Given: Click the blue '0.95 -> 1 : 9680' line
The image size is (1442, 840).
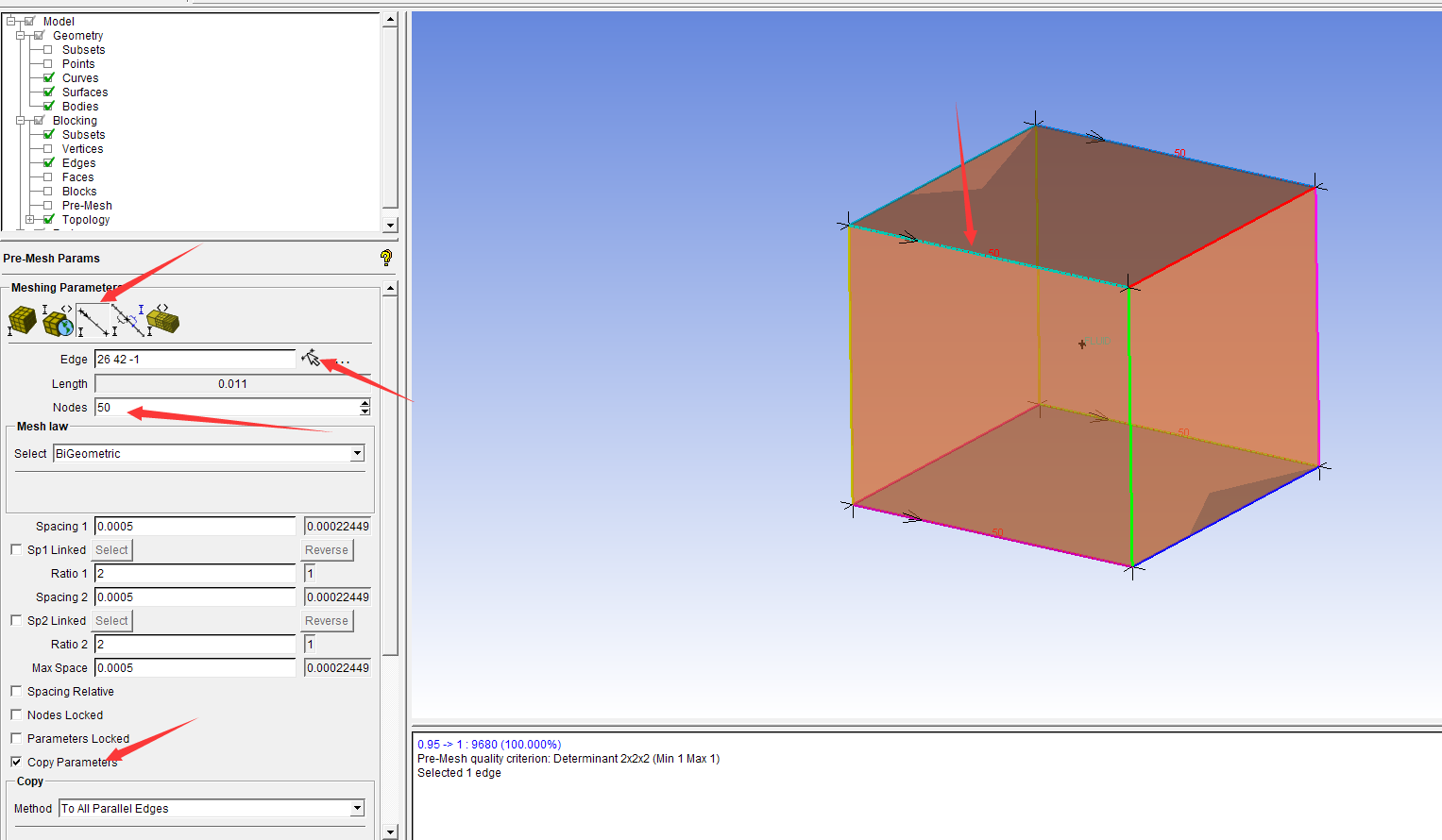Looking at the screenshot, I should pos(489,745).
